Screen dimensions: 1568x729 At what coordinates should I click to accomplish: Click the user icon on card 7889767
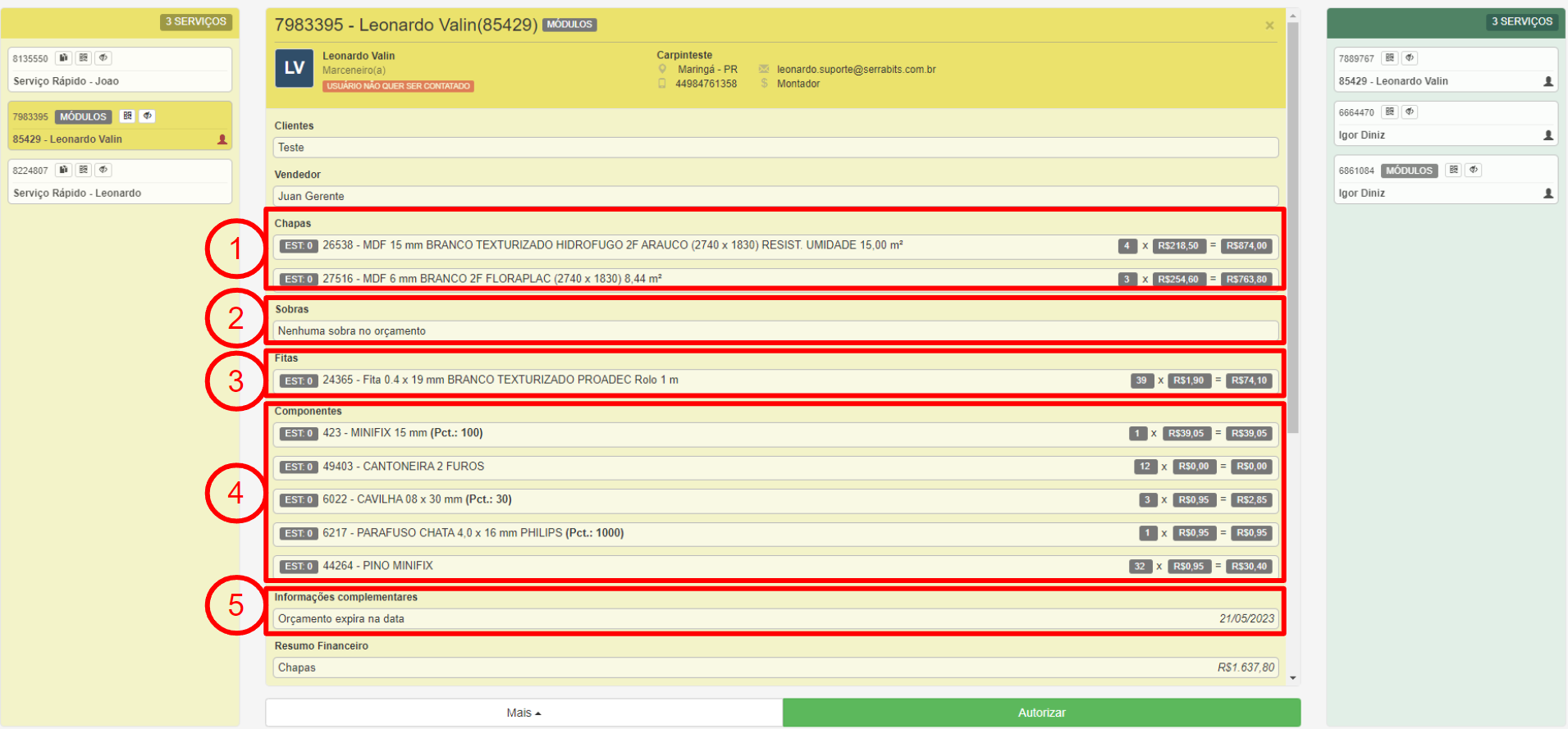(1548, 81)
